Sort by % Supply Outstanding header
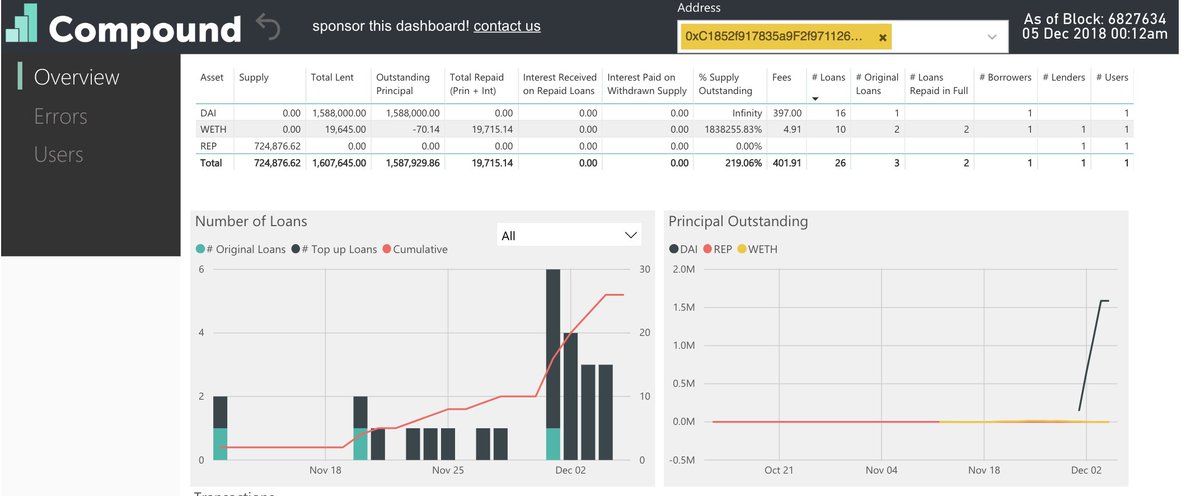The height and width of the screenshot is (496, 1200). [x=725, y=83]
